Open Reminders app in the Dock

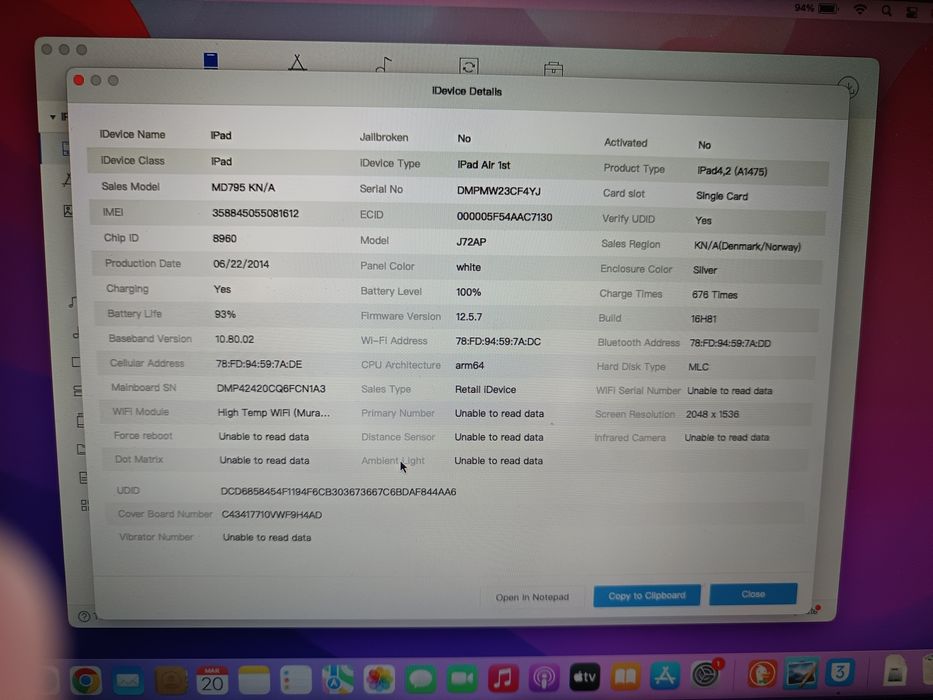296,680
